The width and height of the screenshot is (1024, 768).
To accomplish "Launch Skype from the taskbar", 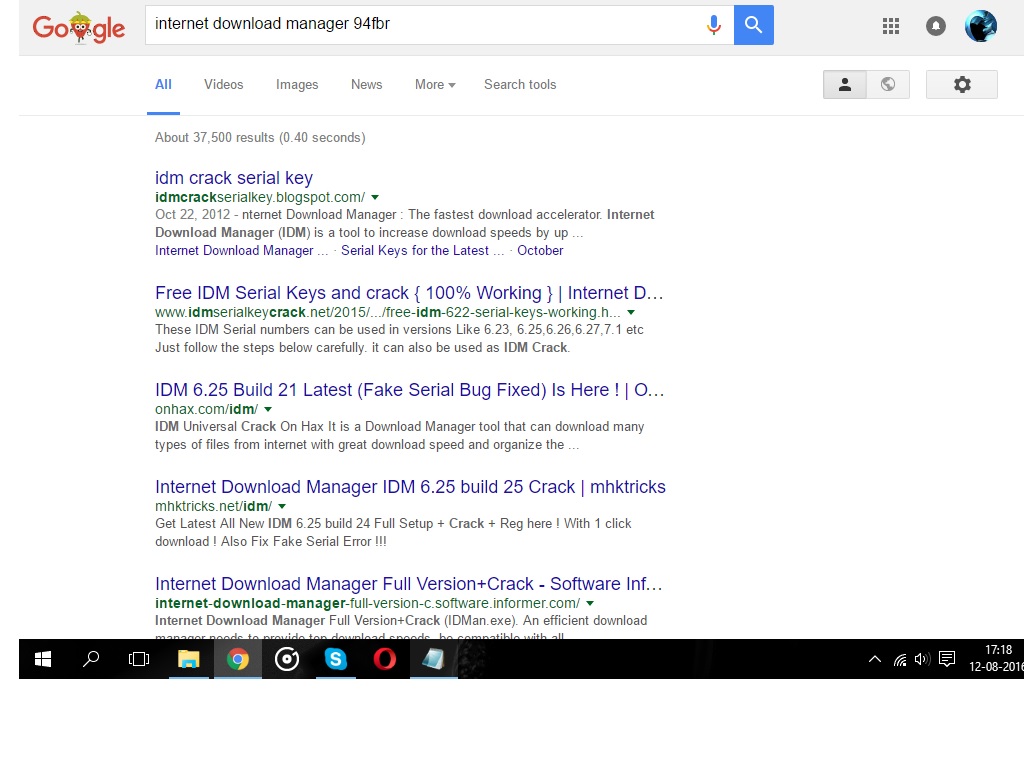I will (x=335, y=658).
